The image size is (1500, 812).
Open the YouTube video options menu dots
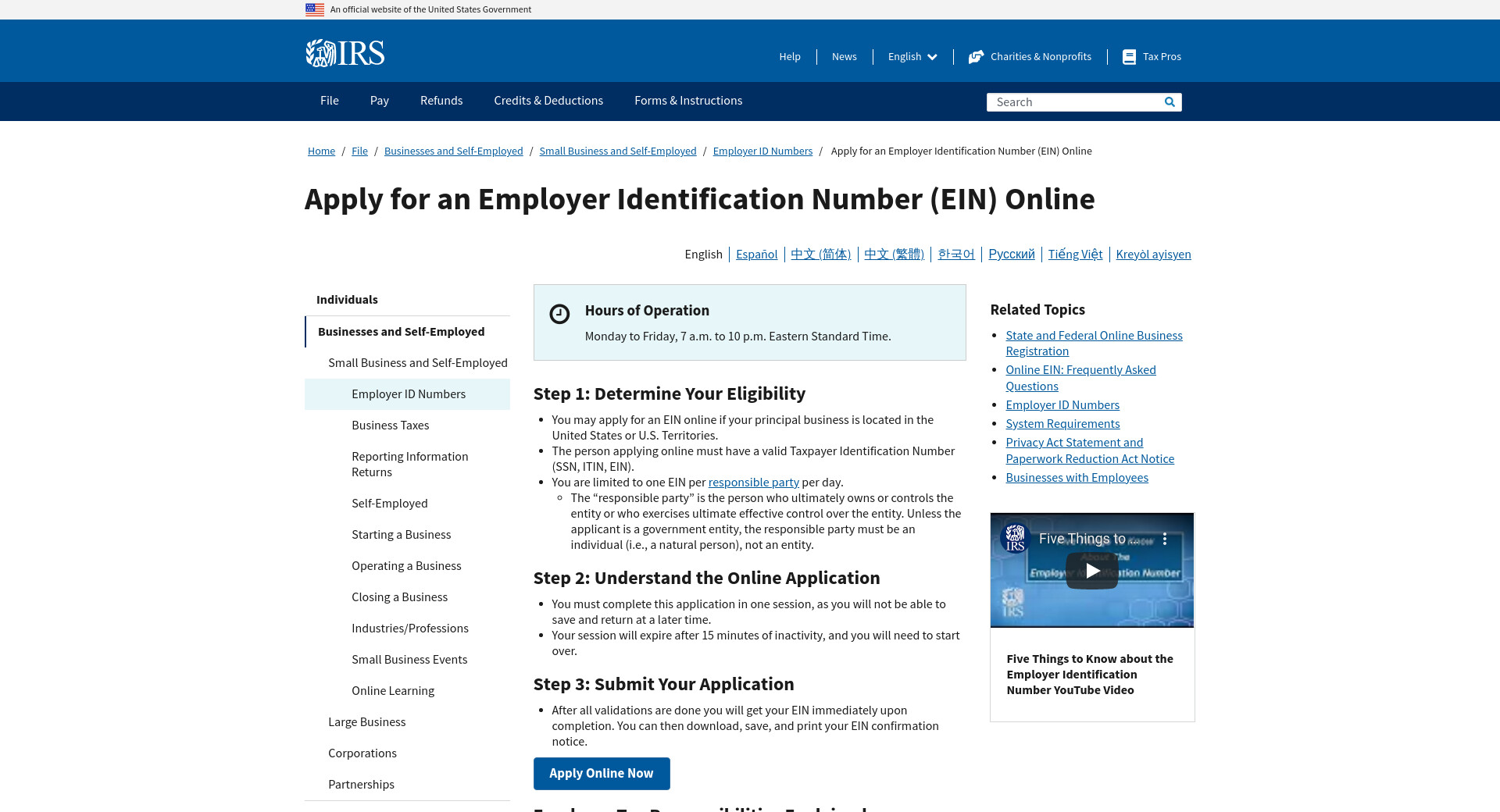(1164, 539)
